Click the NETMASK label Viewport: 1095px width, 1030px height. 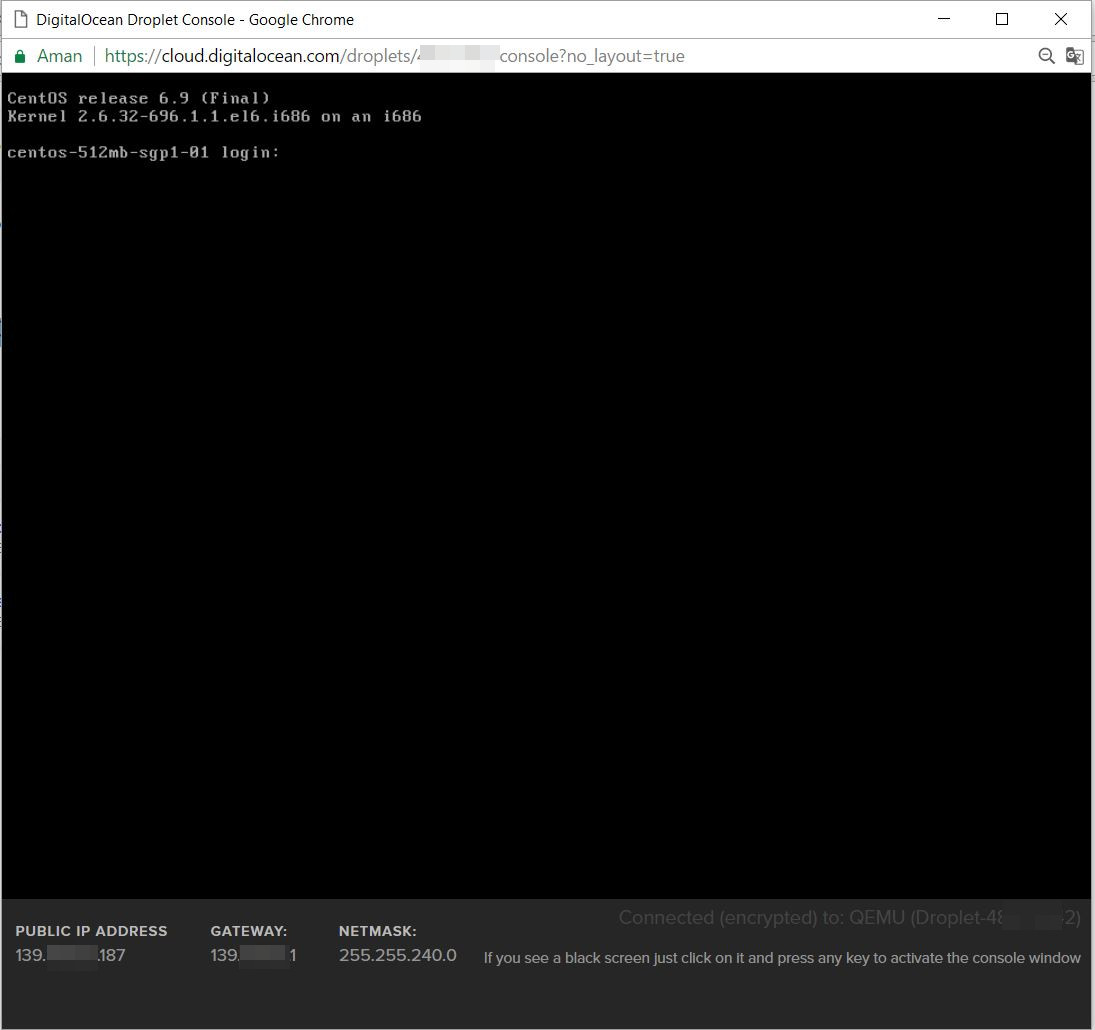(378, 931)
